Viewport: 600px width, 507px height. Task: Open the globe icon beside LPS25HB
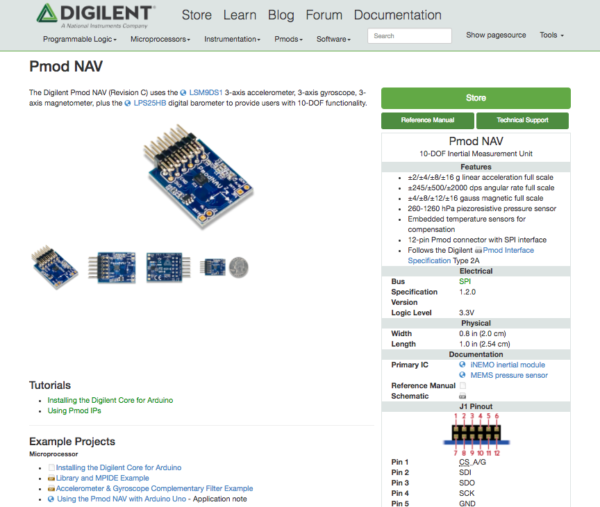(127, 103)
